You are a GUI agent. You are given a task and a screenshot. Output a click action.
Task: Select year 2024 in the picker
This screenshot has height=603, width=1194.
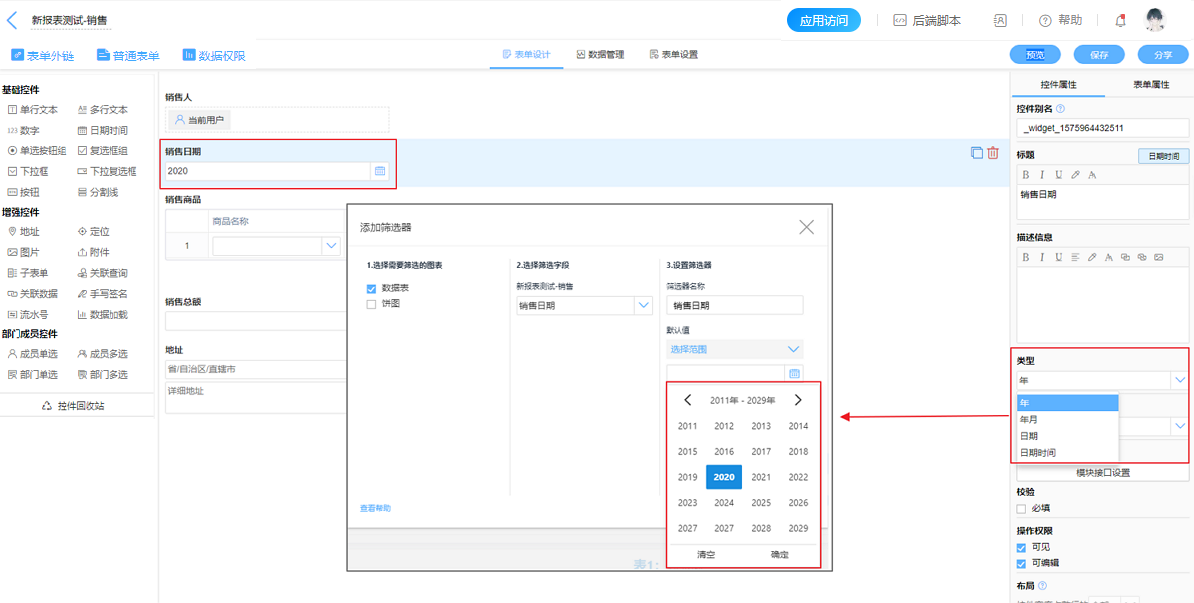click(724, 503)
